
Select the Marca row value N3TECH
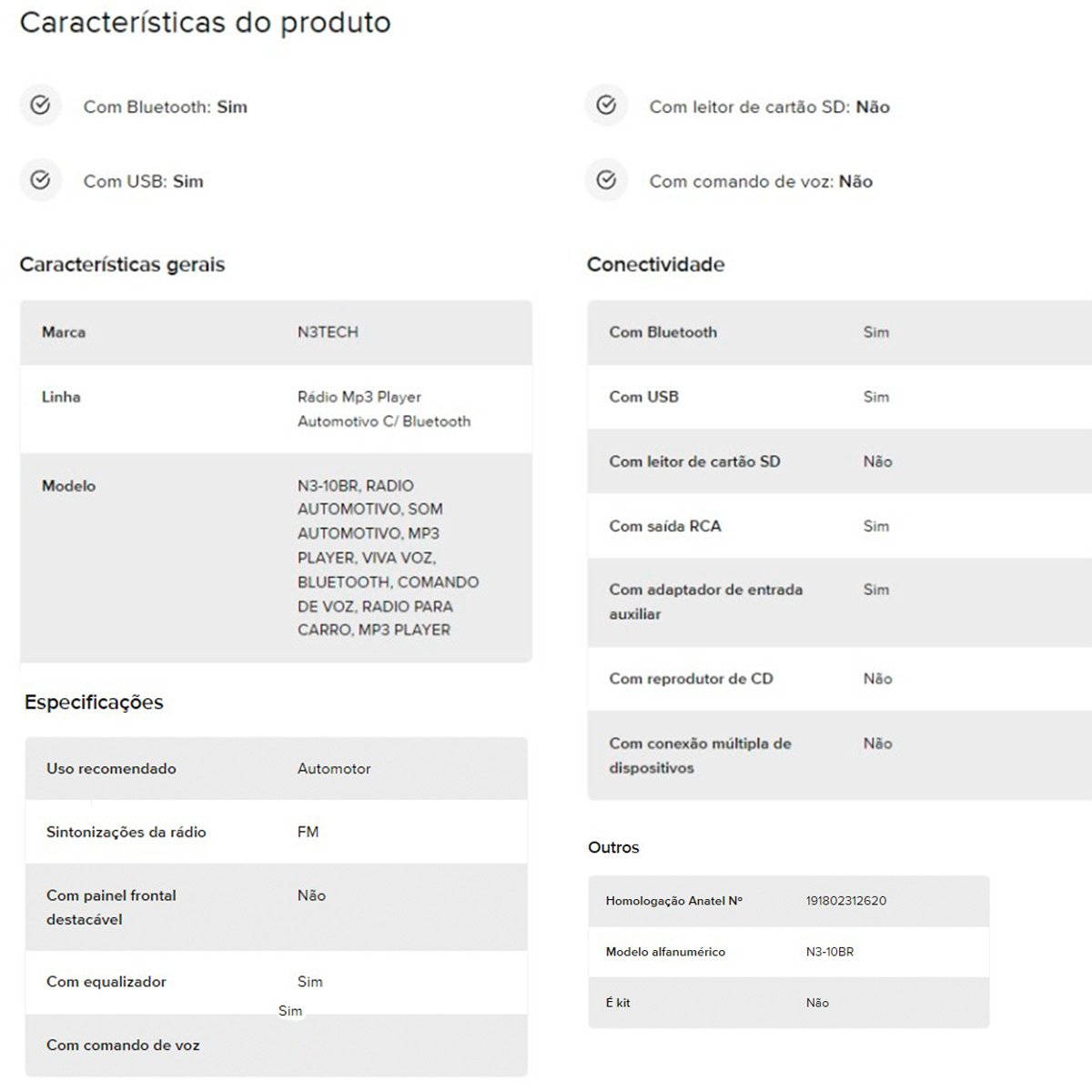(328, 332)
